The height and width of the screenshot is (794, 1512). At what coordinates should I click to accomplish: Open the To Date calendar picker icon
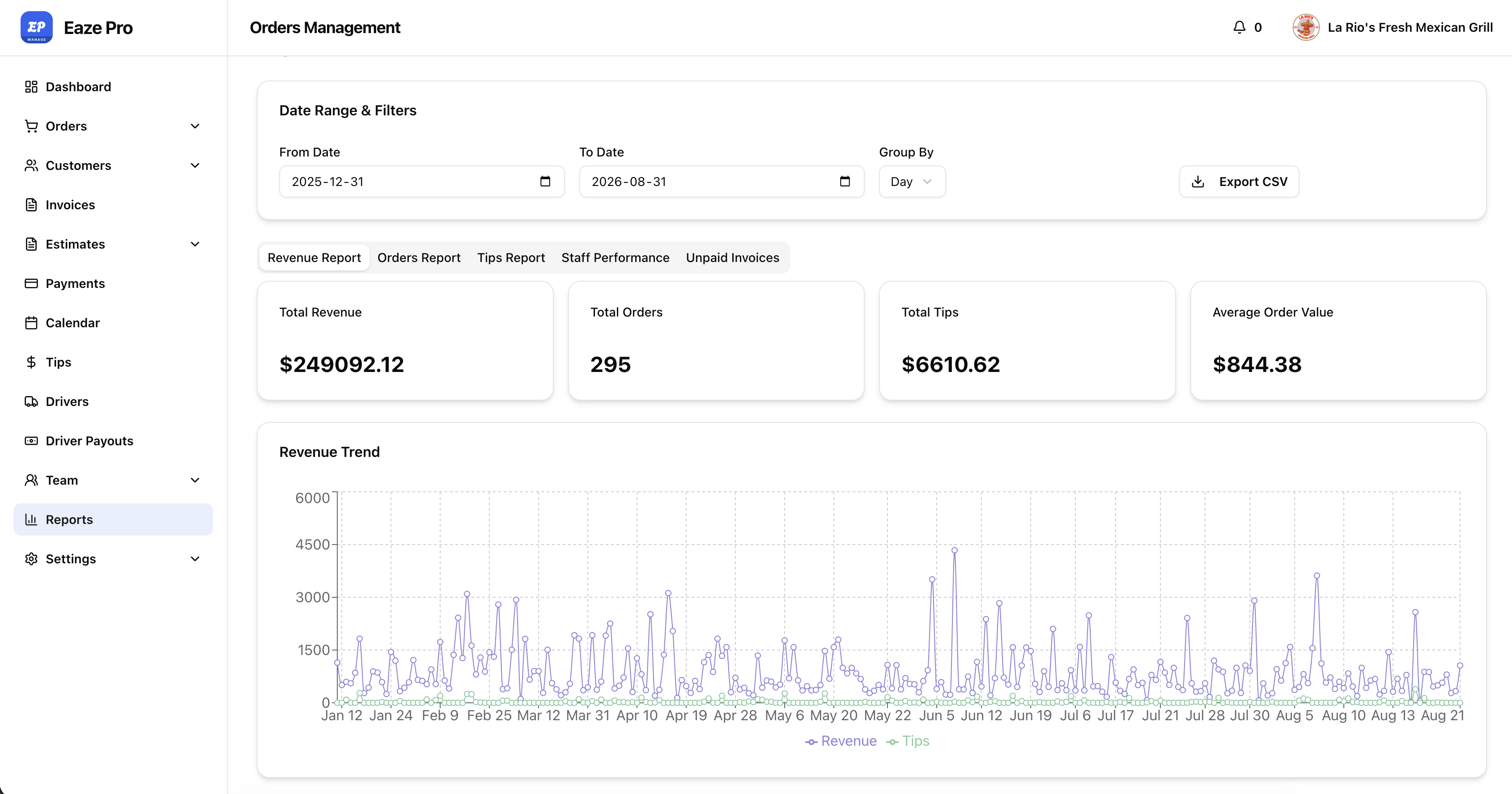click(845, 181)
